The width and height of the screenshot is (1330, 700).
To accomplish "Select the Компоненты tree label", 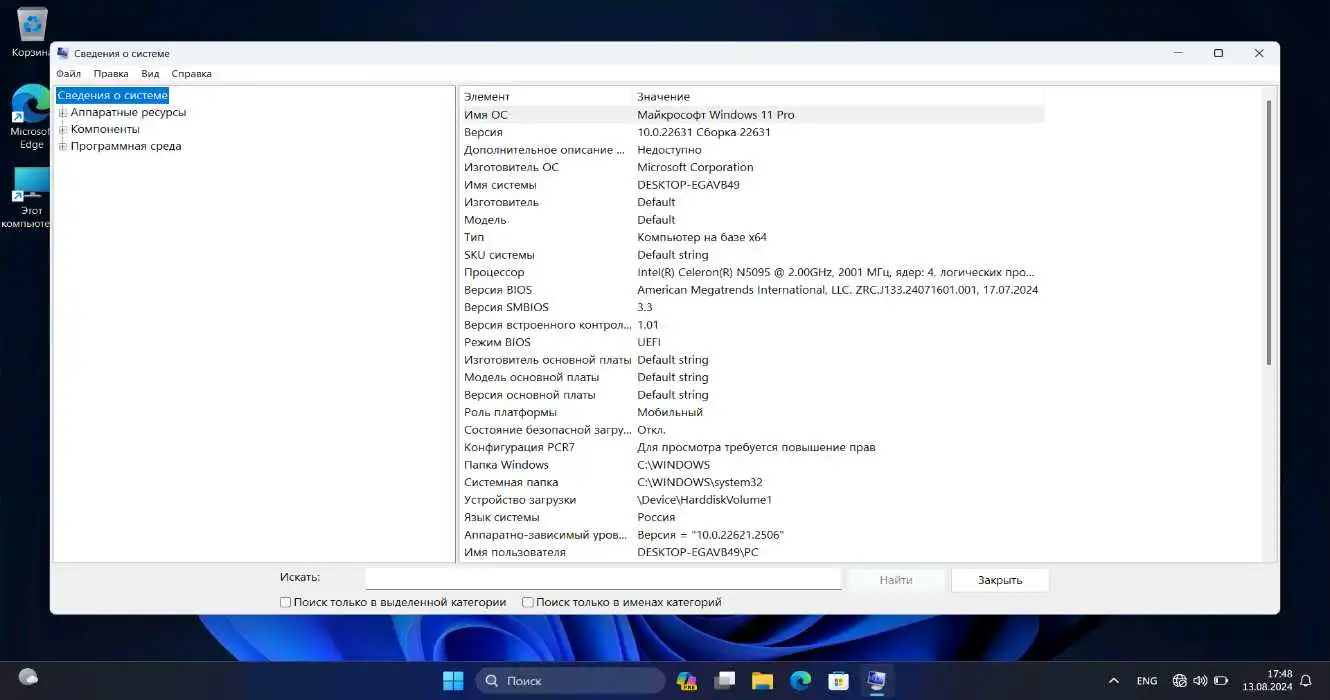I will 105,129.
